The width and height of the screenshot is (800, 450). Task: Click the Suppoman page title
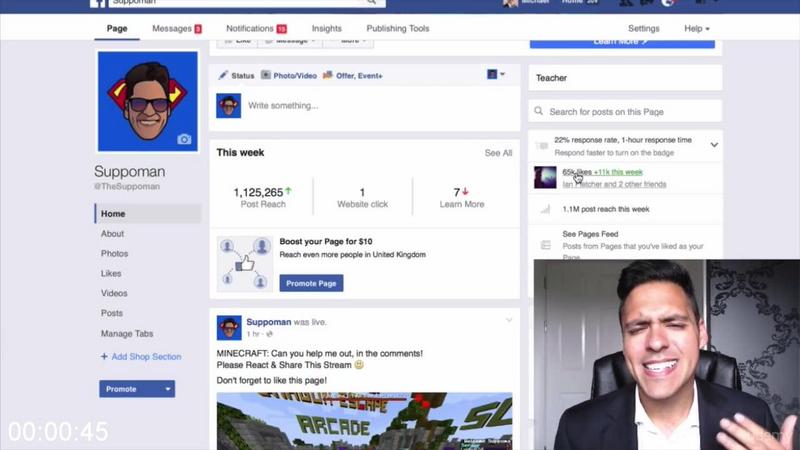tap(130, 171)
